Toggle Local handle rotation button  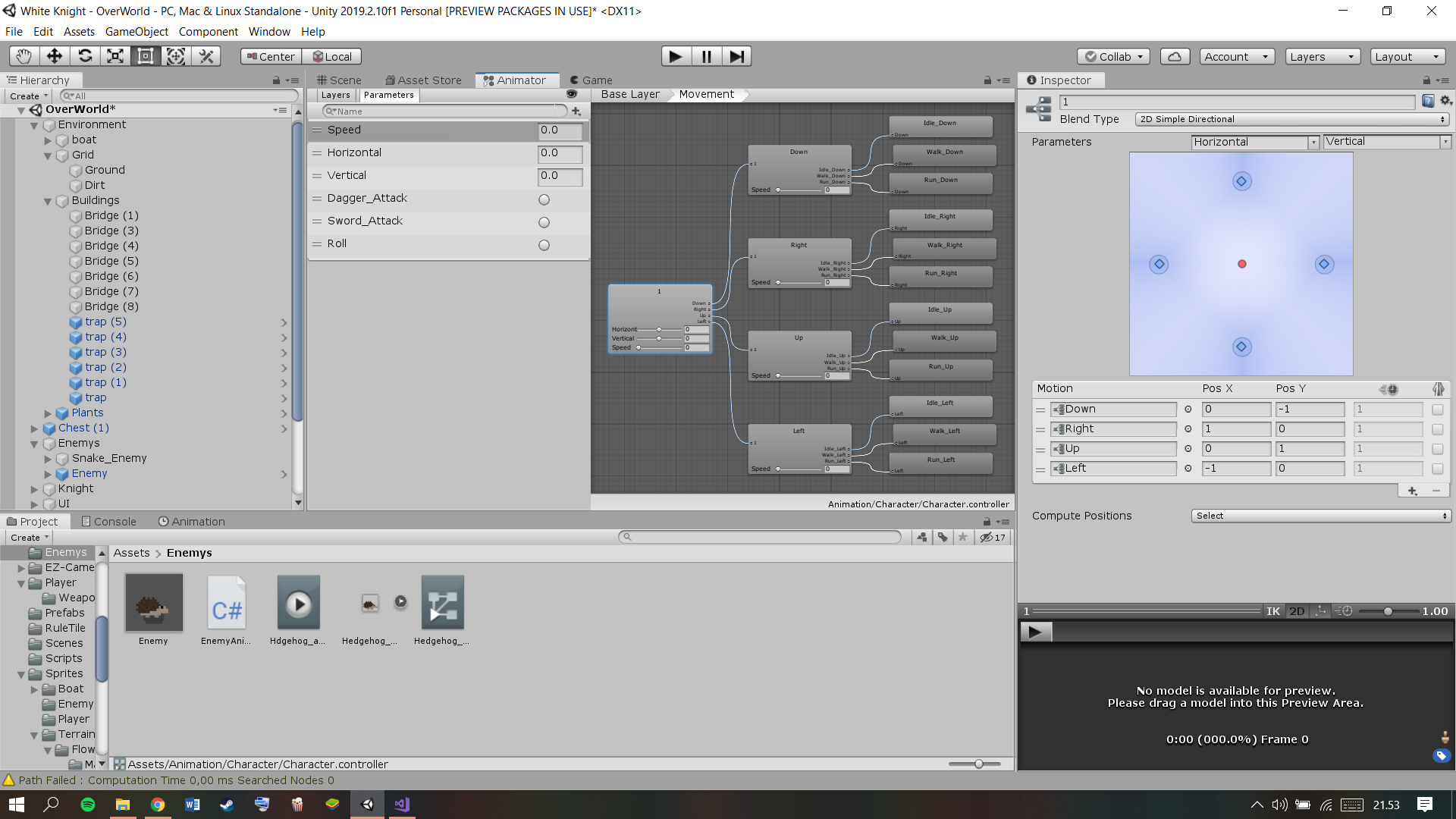(x=332, y=57)
